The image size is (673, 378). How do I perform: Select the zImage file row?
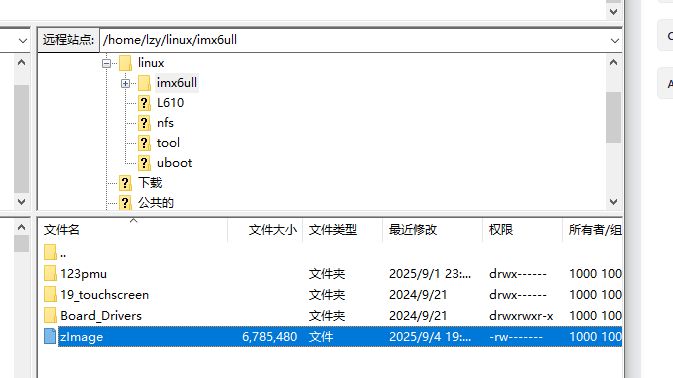(330, 337)
